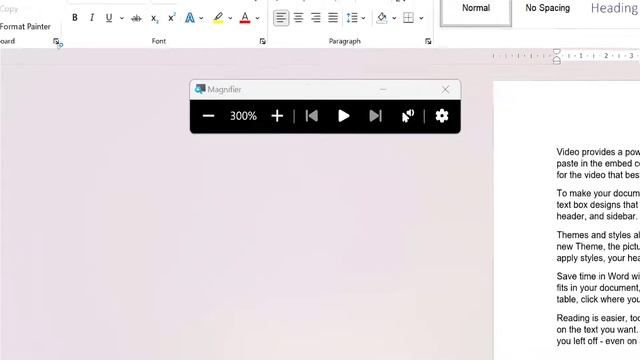Go to previous sentence in Magnifier
The height and width of the screenshot is (360, 640).
tap(312, 116)
